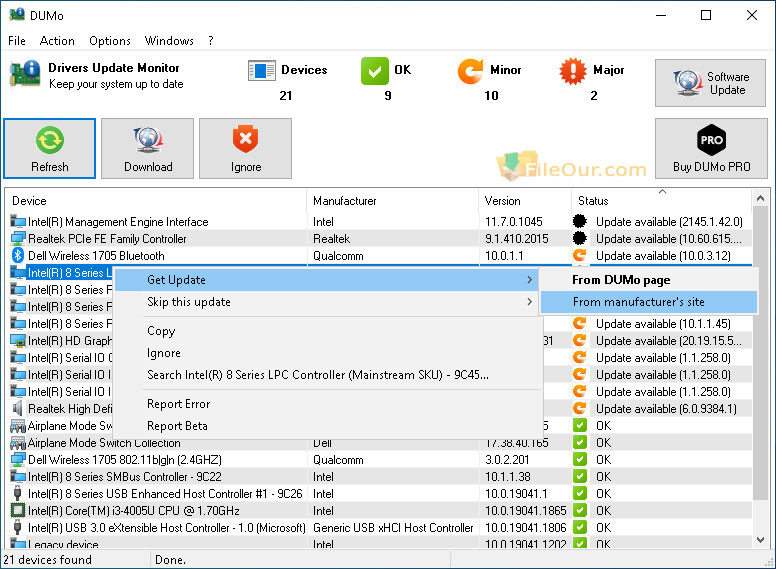Click the Devices monitor icon
The width and height of the screenshot is (776, 569).
[261, 71]
